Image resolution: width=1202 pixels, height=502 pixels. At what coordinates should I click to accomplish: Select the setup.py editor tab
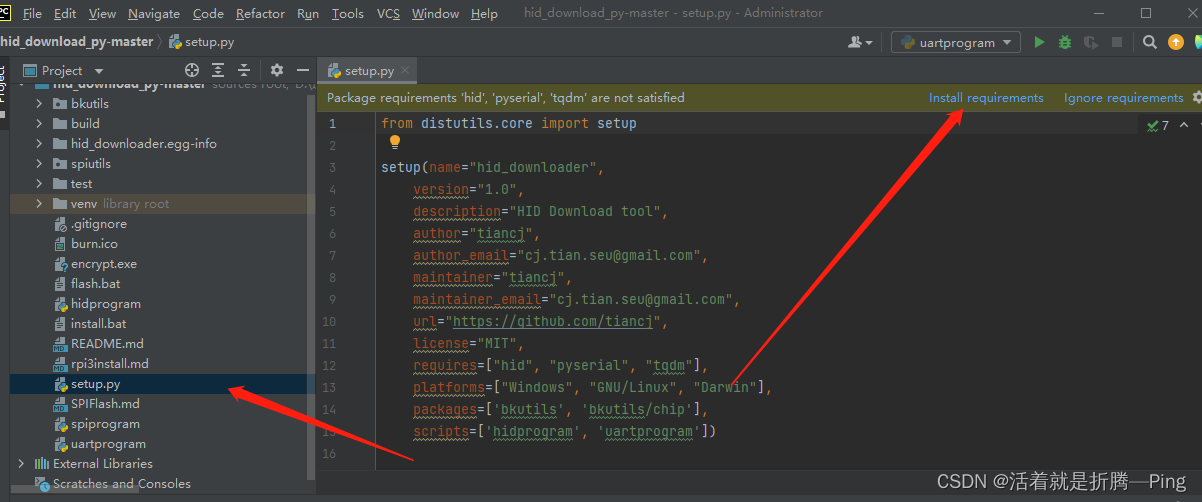[x=369, y=71]
